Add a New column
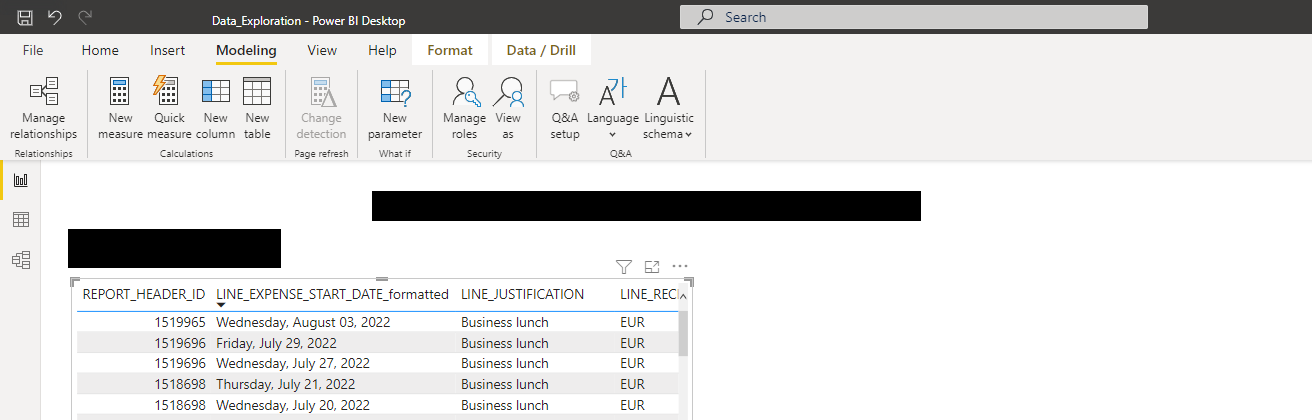 (215, 108)
